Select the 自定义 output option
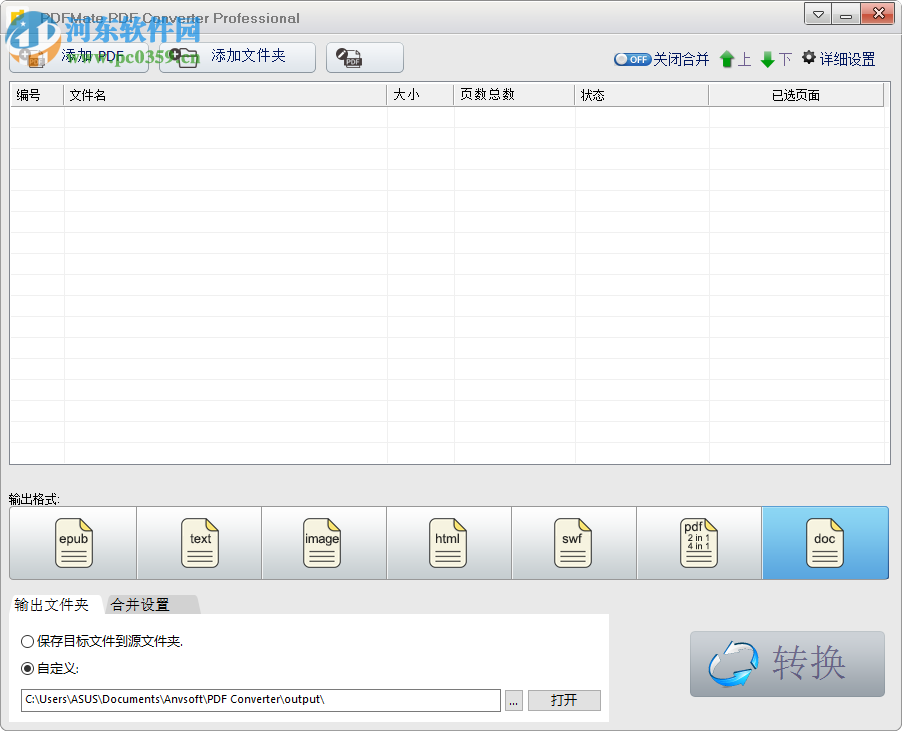 27,668
